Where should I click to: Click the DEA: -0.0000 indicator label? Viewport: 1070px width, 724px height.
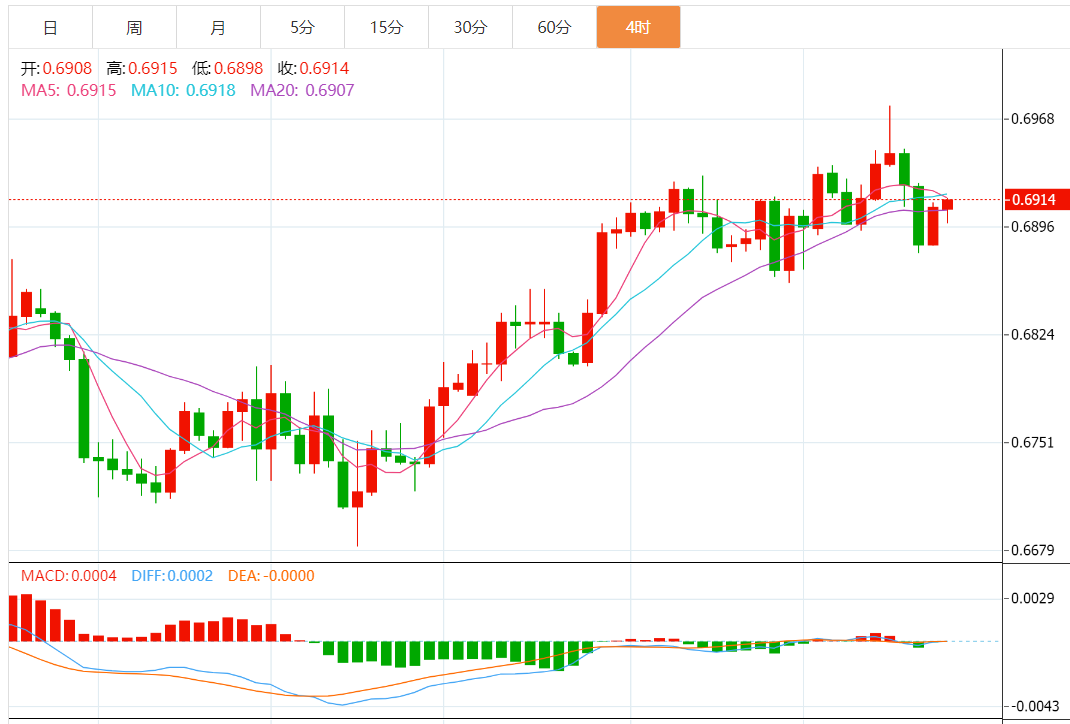point(270,576)
